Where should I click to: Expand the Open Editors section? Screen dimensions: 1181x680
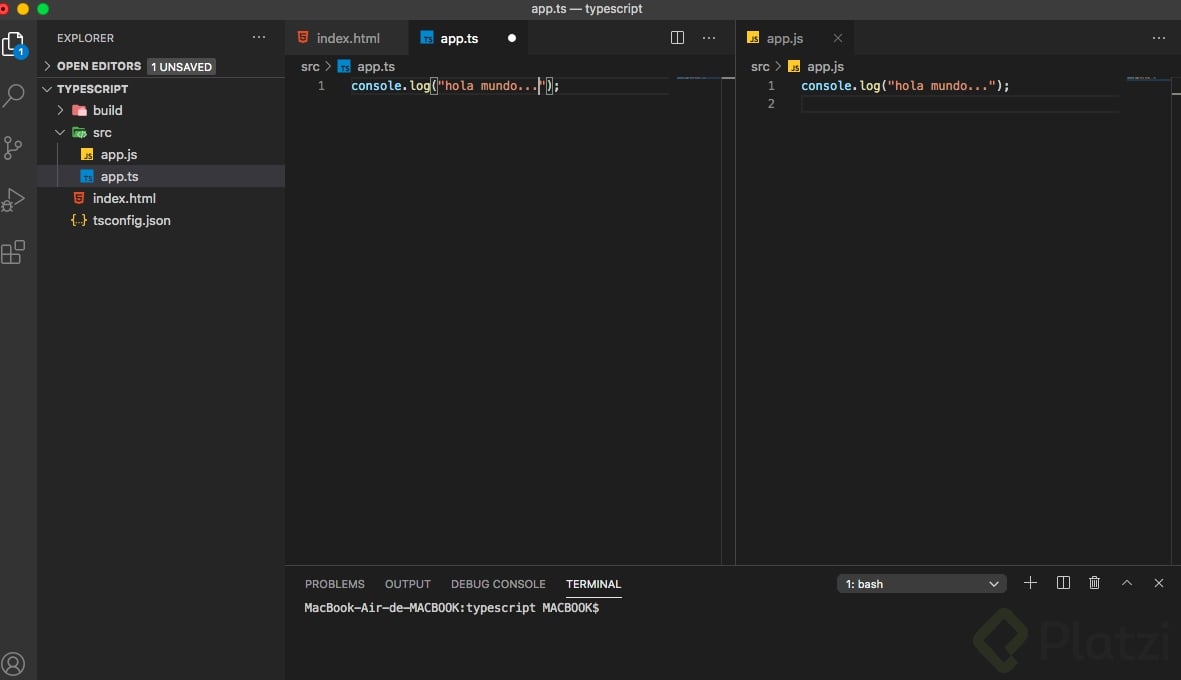pyautogui.click(x=98, y=66)
